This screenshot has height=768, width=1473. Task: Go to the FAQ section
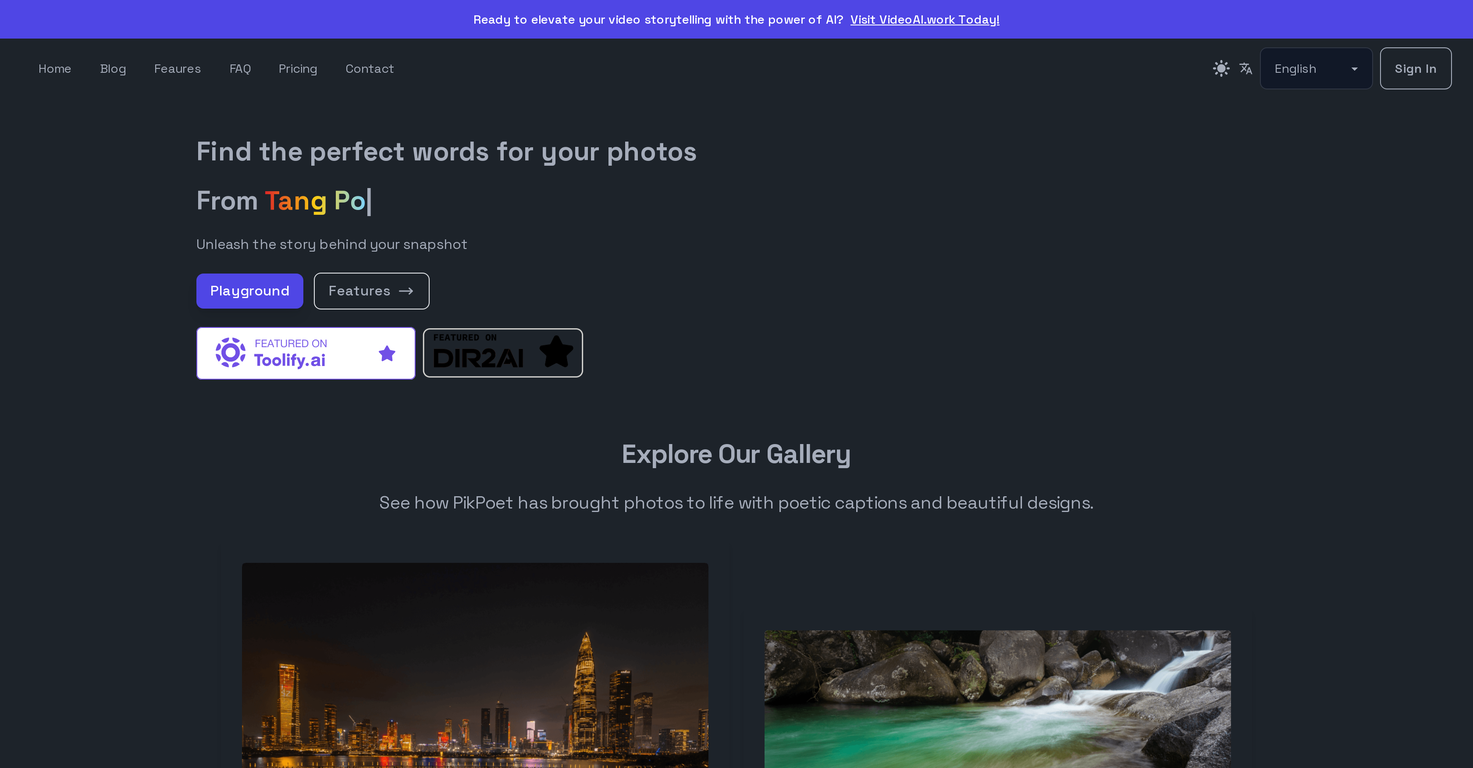tap(240, 68)
